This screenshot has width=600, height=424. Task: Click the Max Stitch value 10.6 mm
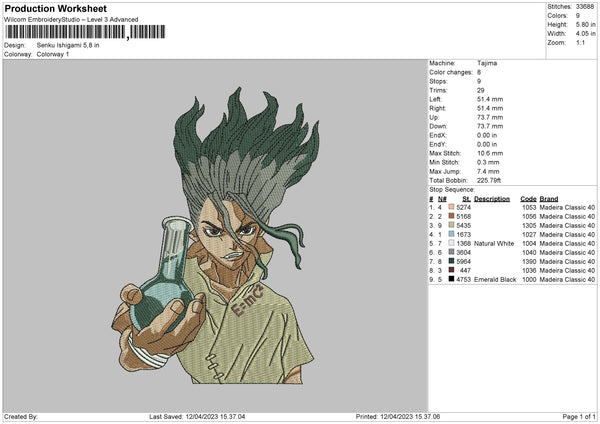tap(490, 153)
